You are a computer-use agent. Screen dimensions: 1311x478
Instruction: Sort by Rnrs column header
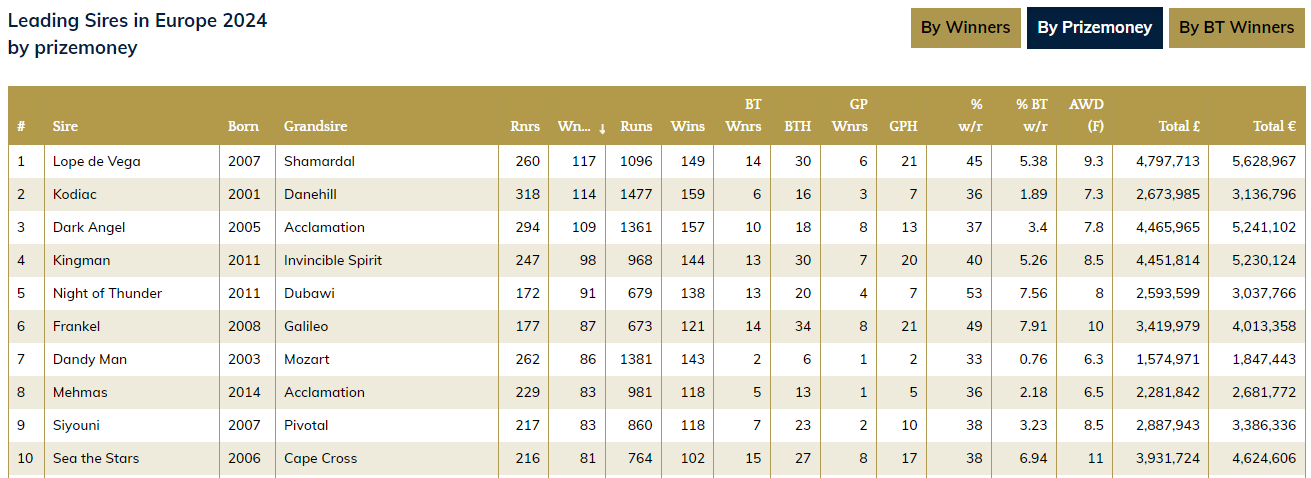coord(525,127)
